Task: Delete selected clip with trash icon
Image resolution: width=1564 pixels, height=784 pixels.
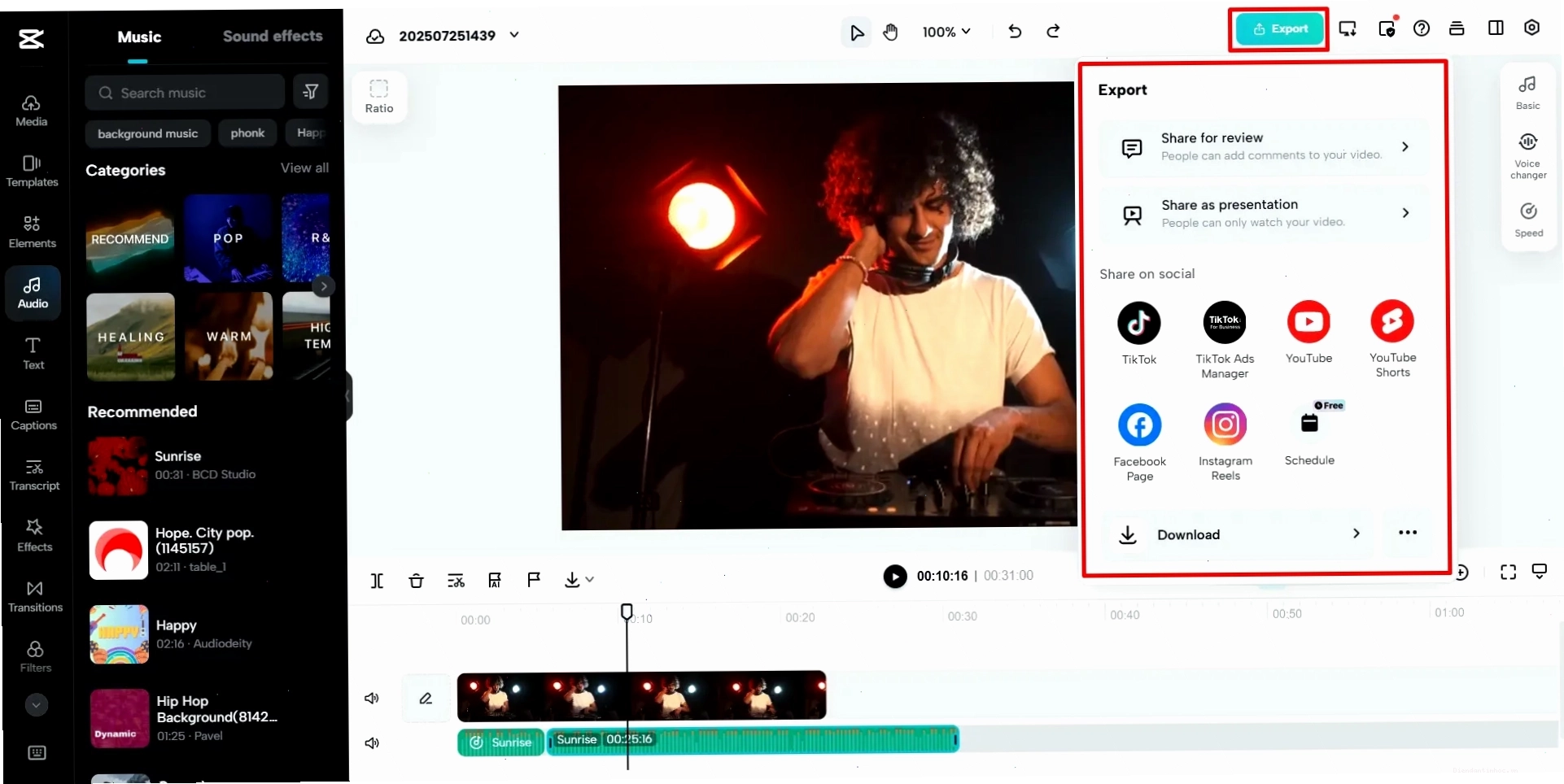Action: coord(416,581)
